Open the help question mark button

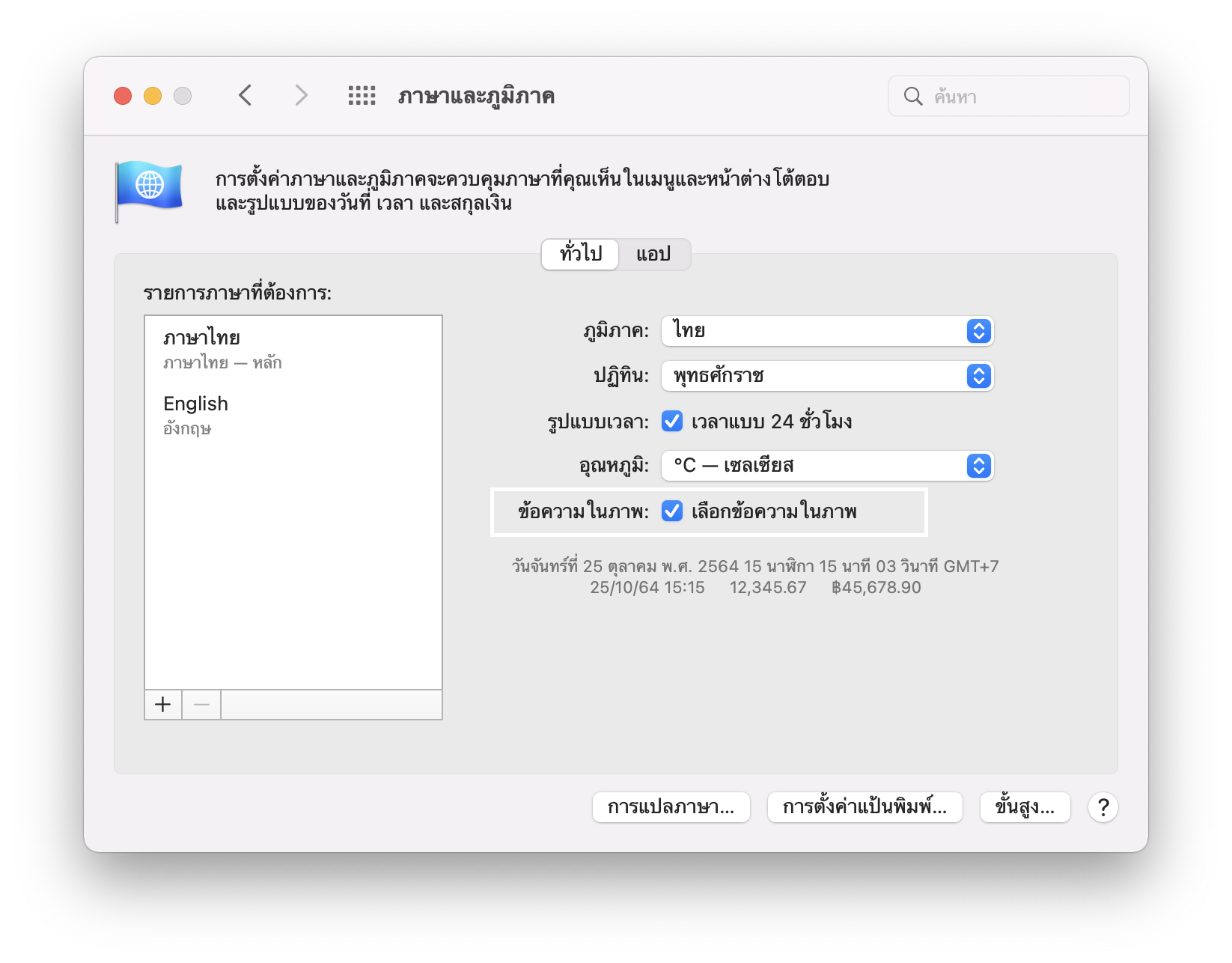(x=1103, y=807)
